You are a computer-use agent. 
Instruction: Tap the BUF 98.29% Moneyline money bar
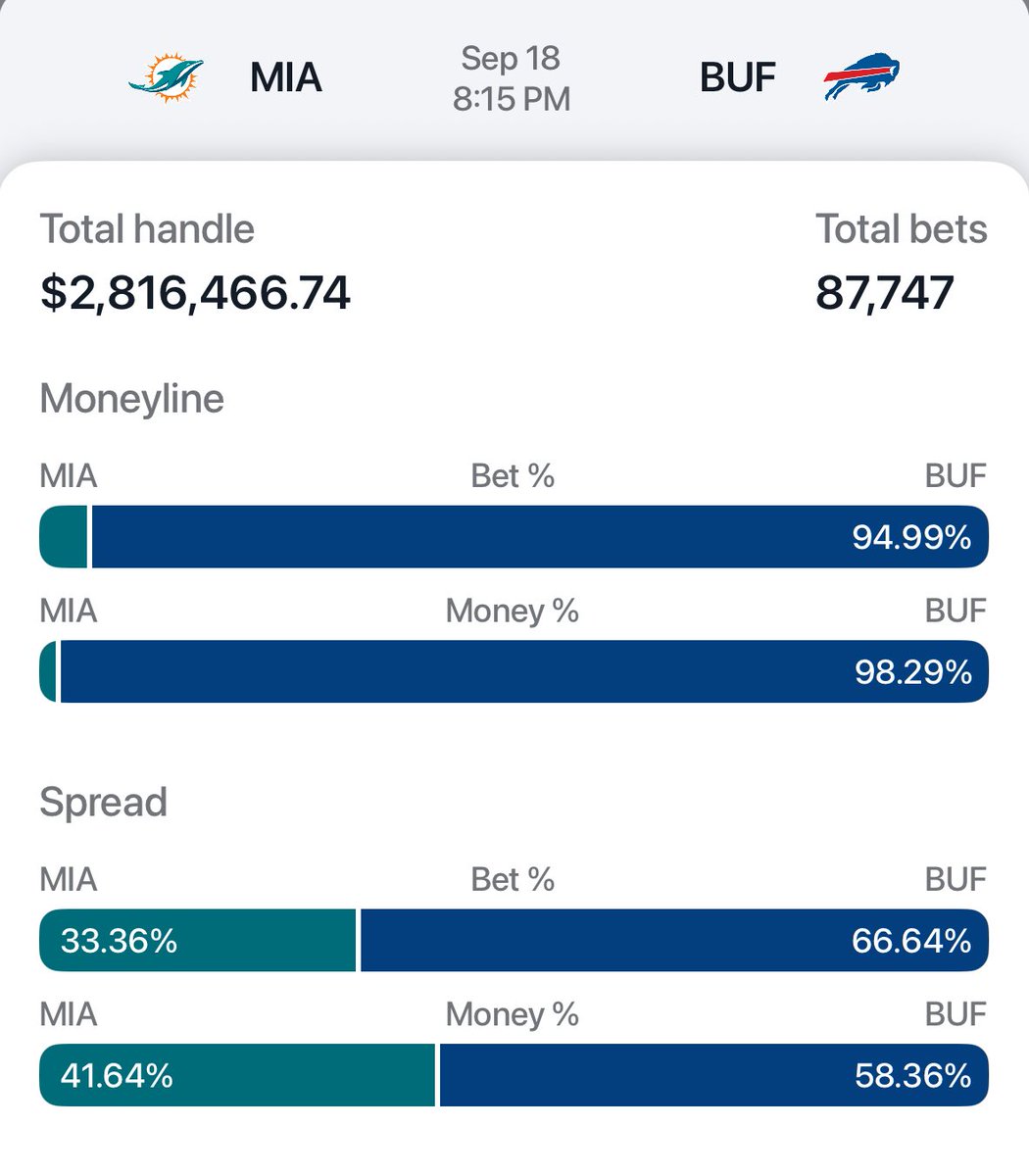click(x=524, y=671)
